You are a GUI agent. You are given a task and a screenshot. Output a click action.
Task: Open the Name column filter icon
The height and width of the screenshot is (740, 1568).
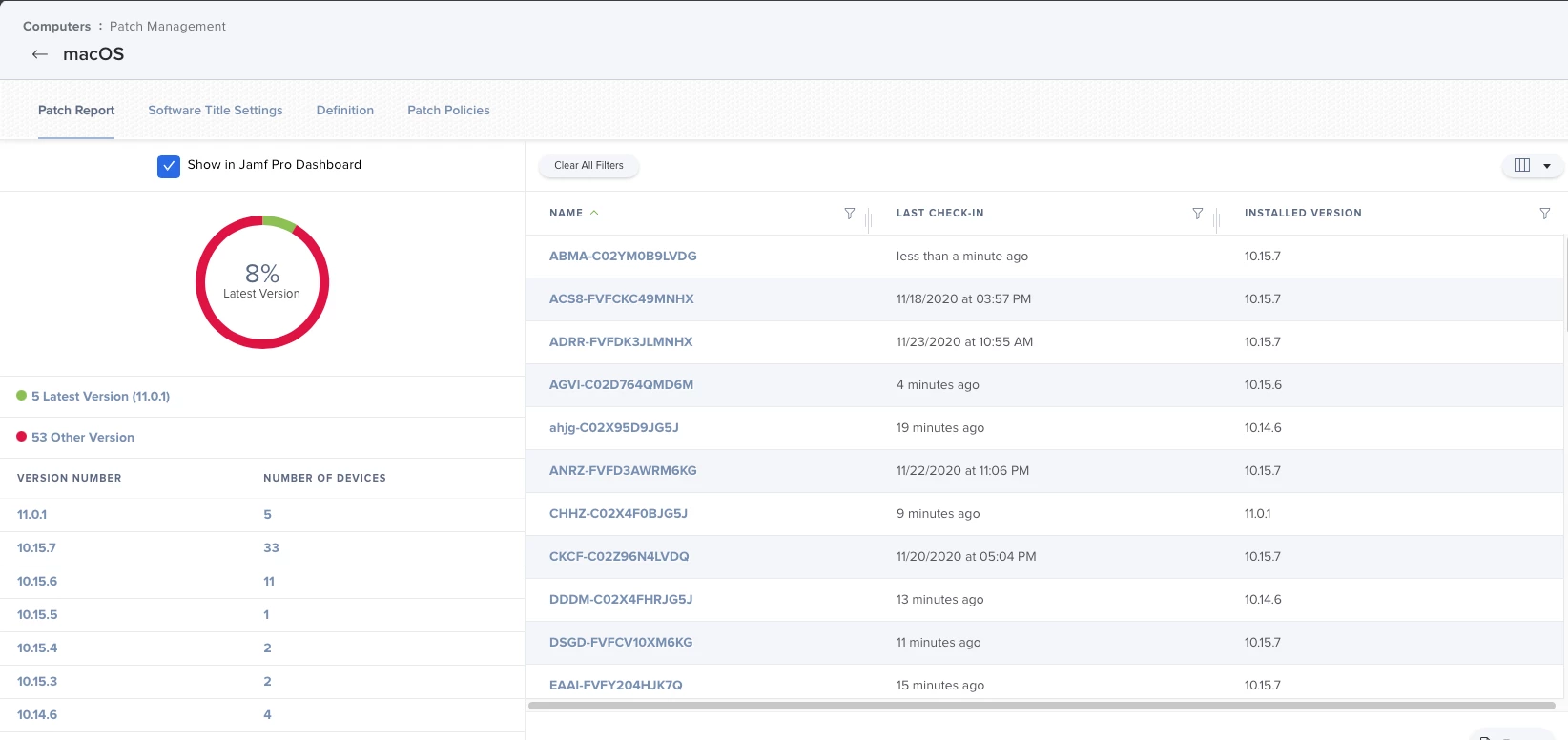[x=850, y=214]
